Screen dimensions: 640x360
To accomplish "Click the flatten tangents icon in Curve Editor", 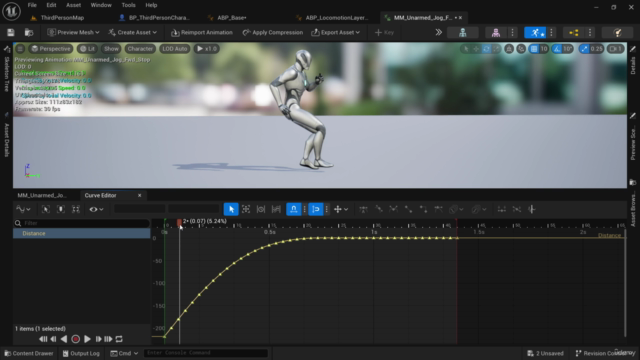I will [502, 209].
